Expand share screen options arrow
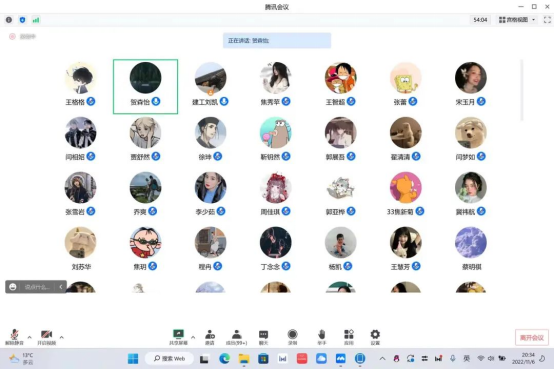The height and width of the screenshot is (370, 554). [x=193, y=337]
